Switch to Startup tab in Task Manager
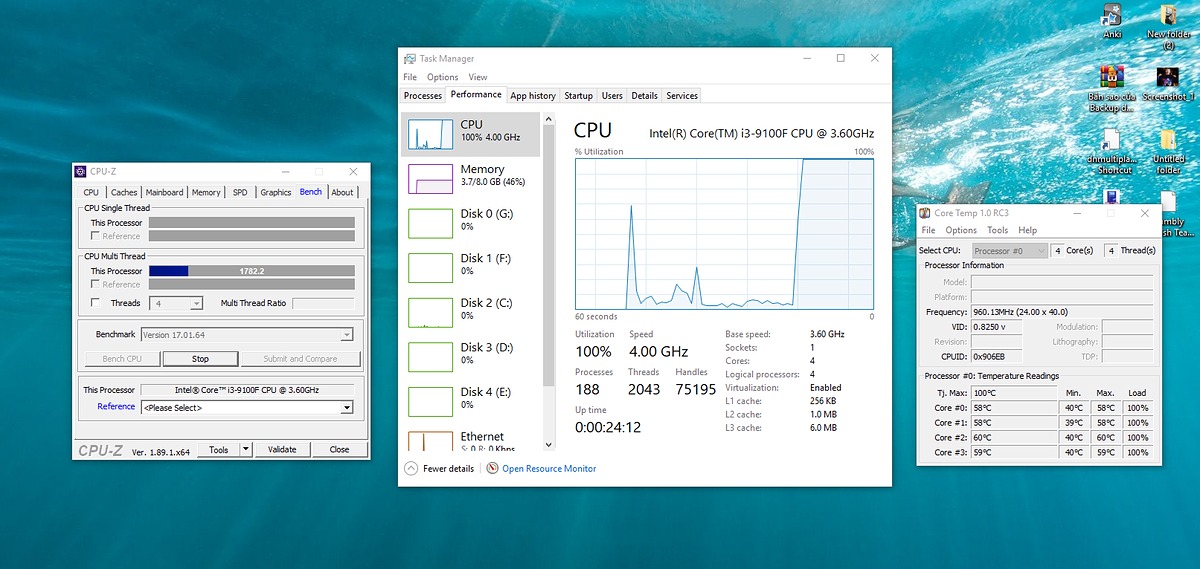The width and height of the screenshot is (1200, 569). [x=578, y=96]
